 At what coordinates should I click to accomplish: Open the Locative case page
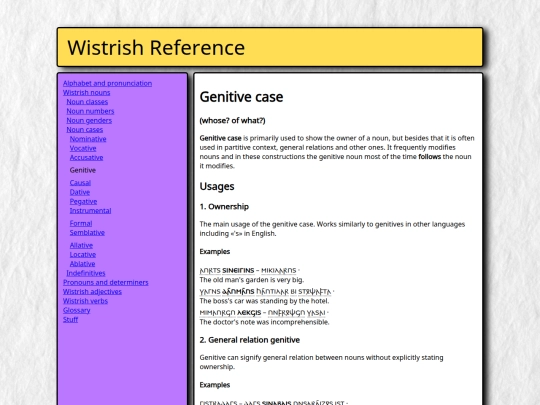(x=83, y=255)
